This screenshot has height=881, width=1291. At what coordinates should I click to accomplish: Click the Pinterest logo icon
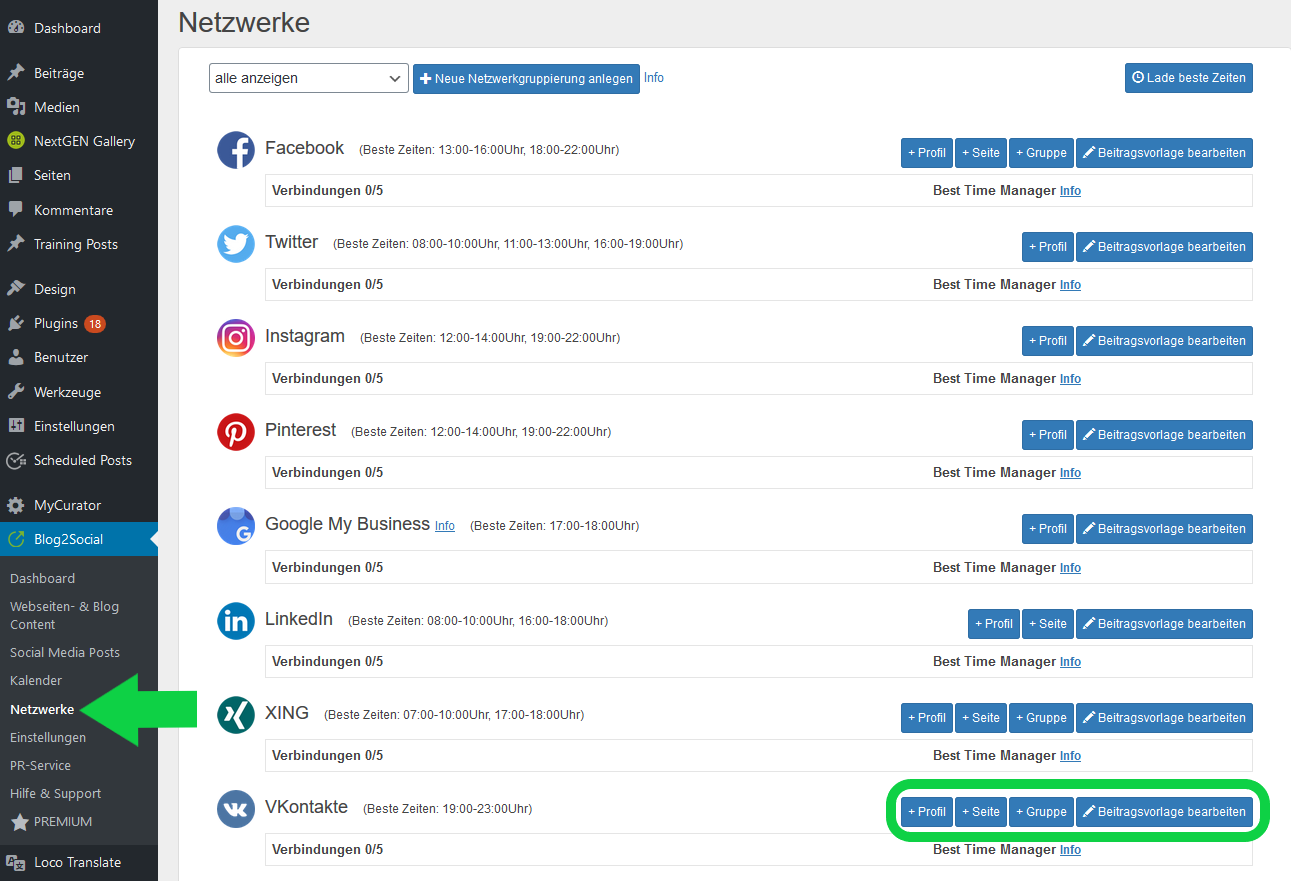[236, 432]
